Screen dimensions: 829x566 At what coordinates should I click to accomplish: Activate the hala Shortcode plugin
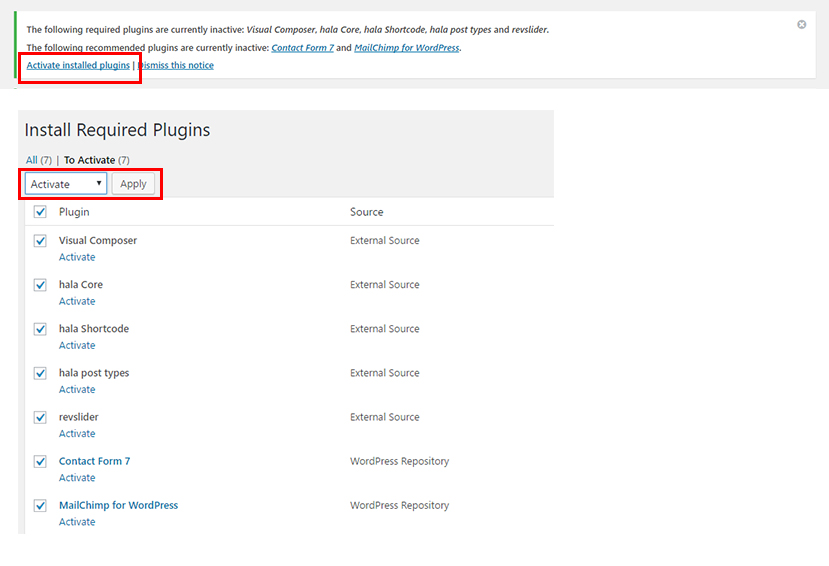(x=77, y=345)
